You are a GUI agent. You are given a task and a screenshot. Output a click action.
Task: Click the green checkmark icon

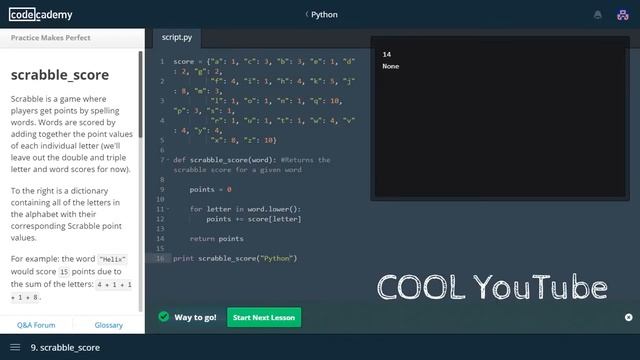point(164,317)
